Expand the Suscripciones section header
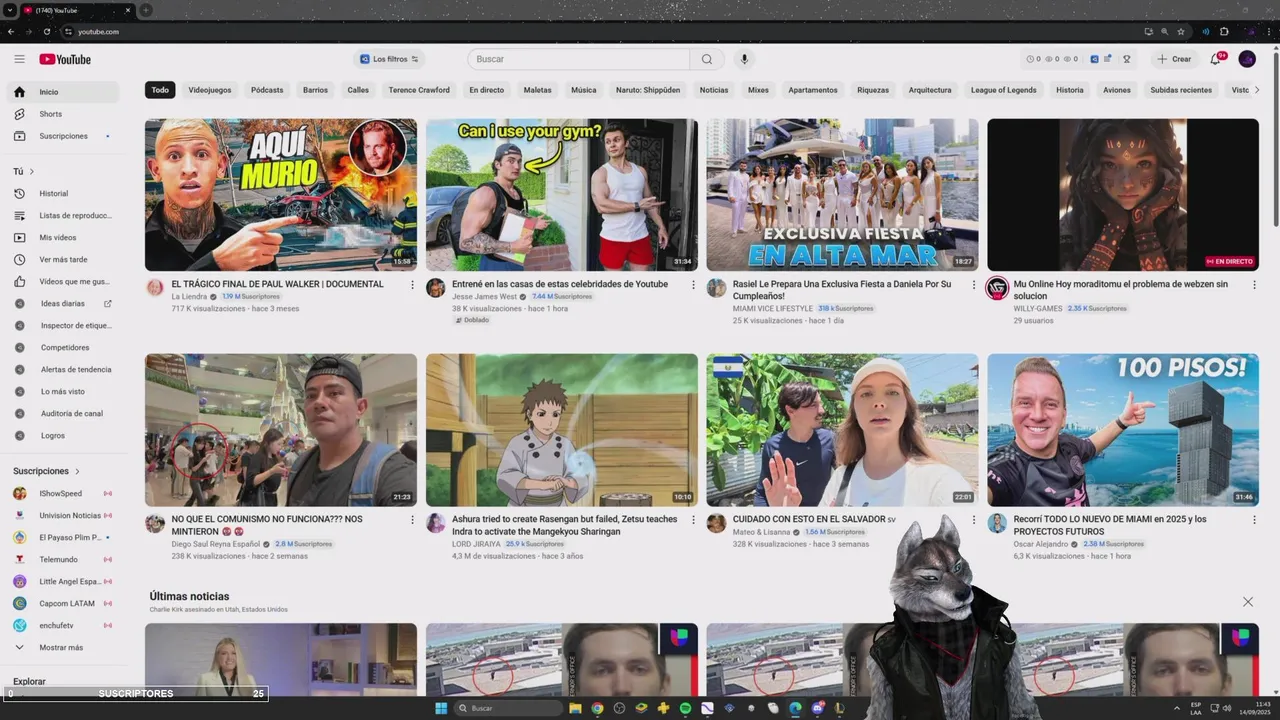 (x=46, y=471)
